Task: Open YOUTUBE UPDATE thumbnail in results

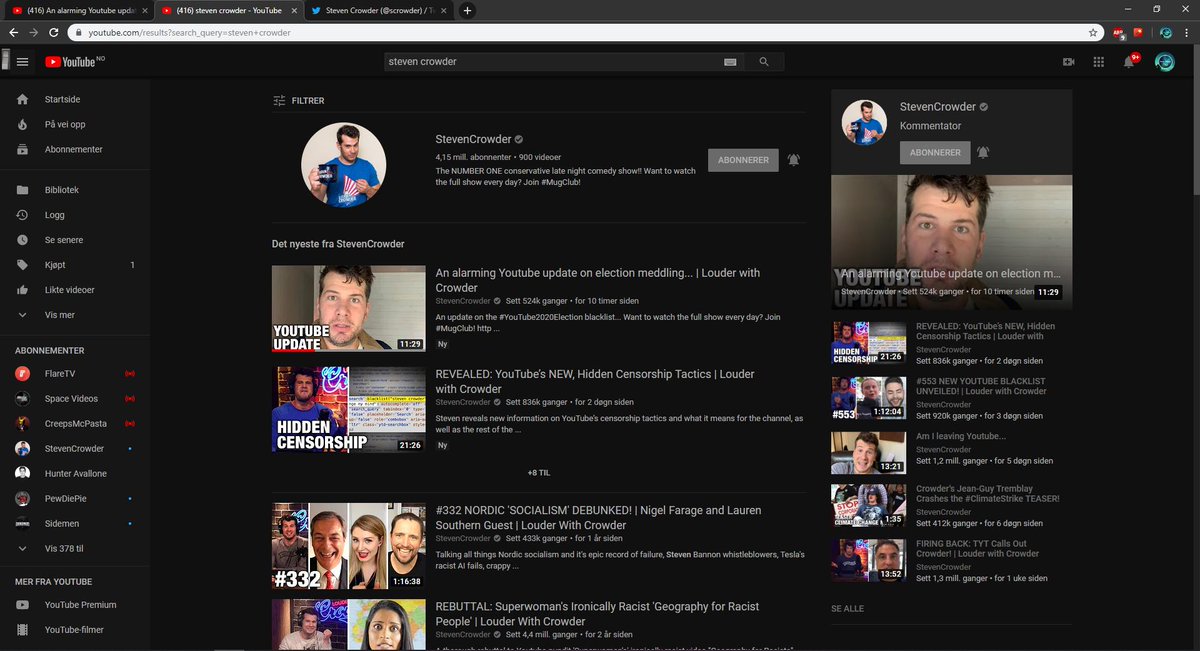Action: [x=348, y=308]
